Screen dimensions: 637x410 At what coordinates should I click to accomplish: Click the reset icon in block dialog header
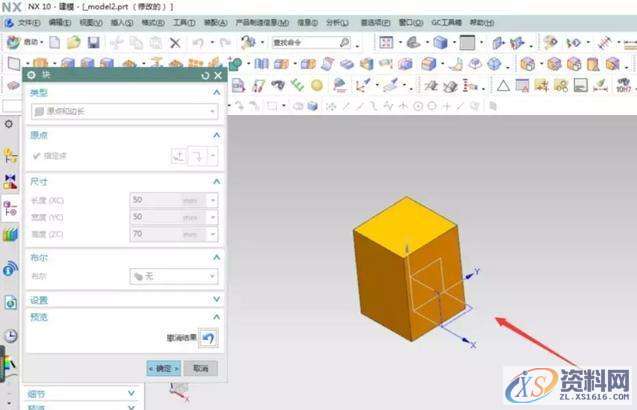(205, 75)
